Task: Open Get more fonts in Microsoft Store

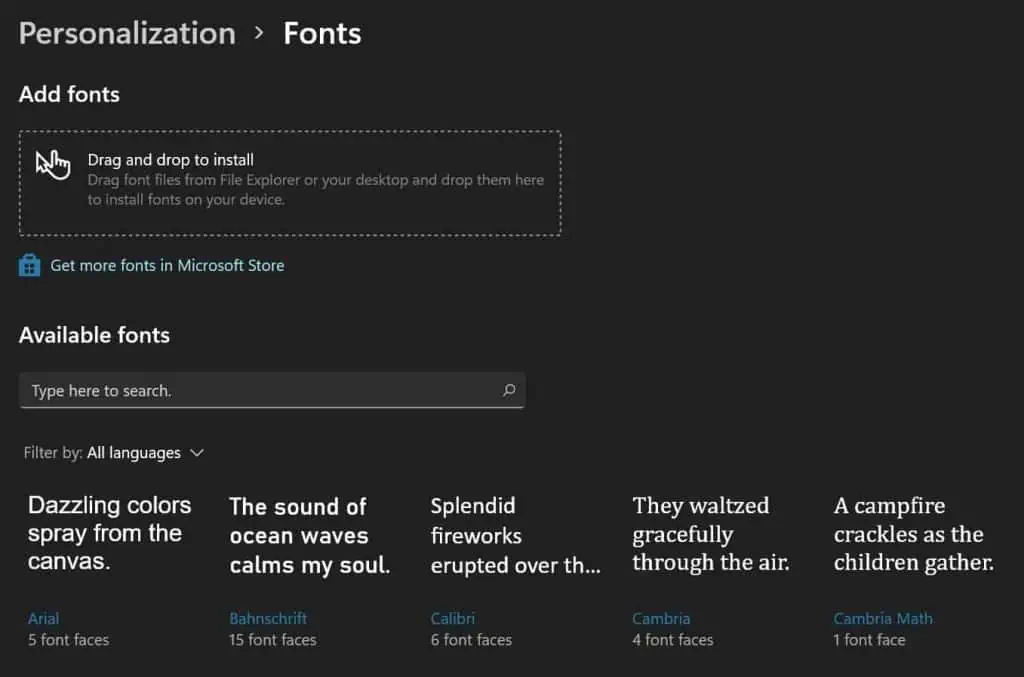Action: click(166, 265)
